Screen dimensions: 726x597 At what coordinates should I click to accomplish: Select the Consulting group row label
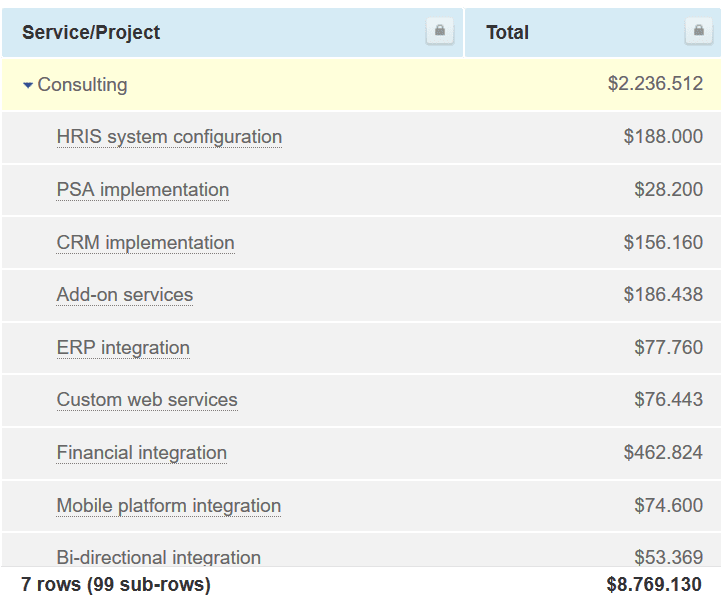(x=82, y=85)
